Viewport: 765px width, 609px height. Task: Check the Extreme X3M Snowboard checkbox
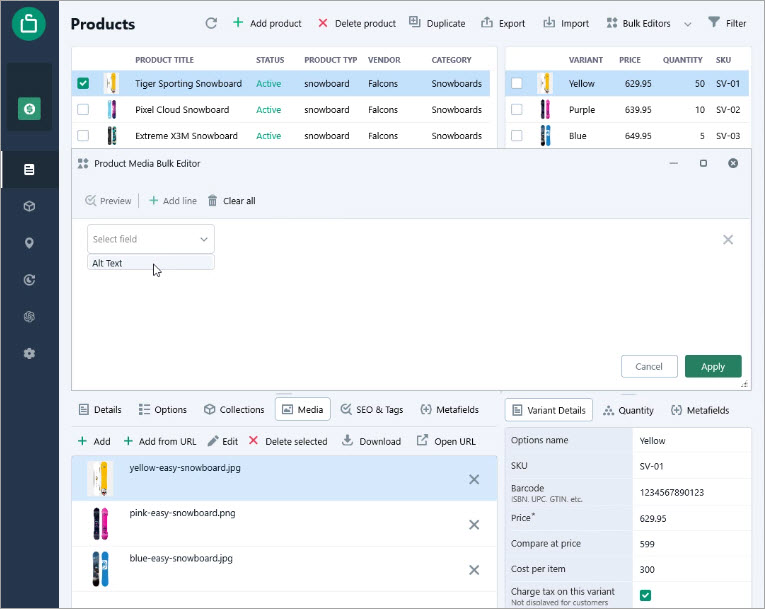click(x=83, y=135)
